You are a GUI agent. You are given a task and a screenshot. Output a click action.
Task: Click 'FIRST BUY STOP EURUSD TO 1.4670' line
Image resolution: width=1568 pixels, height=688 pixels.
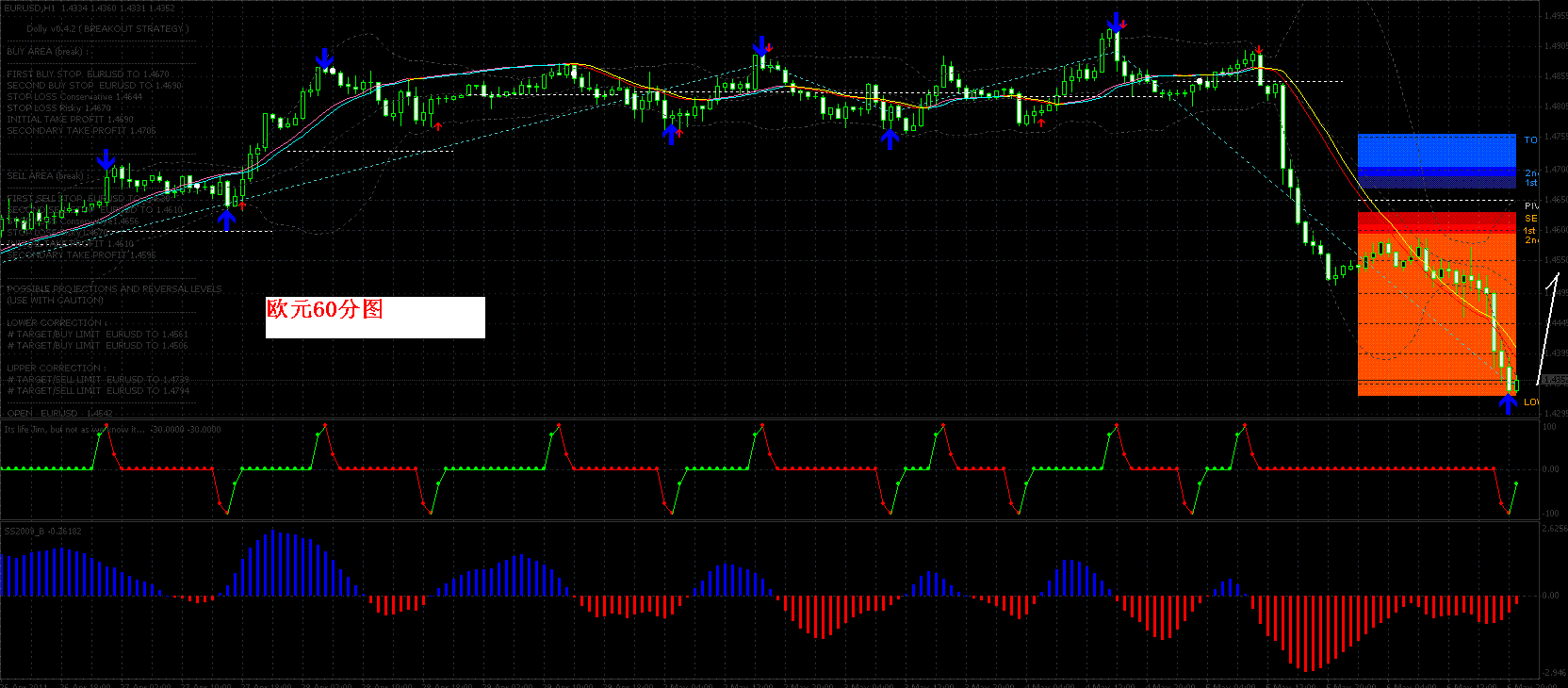(x=89, y=74)
